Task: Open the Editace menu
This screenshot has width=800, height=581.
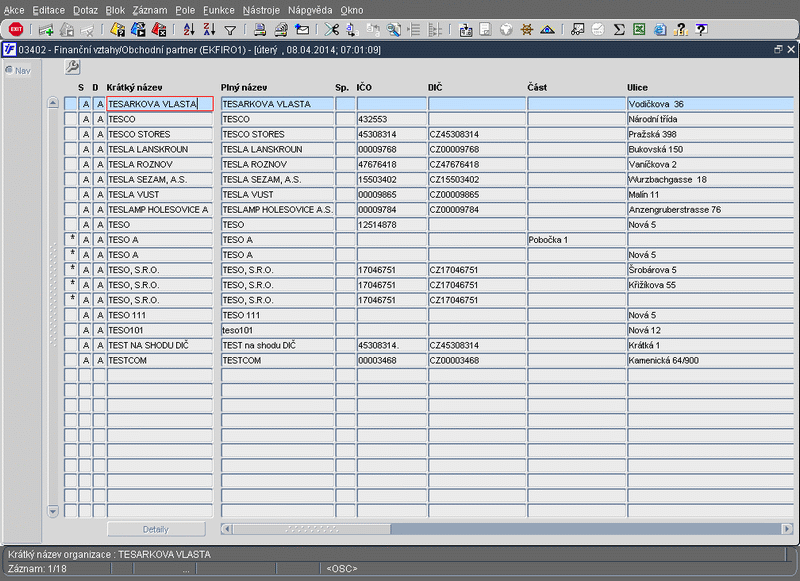Action: 48,10
